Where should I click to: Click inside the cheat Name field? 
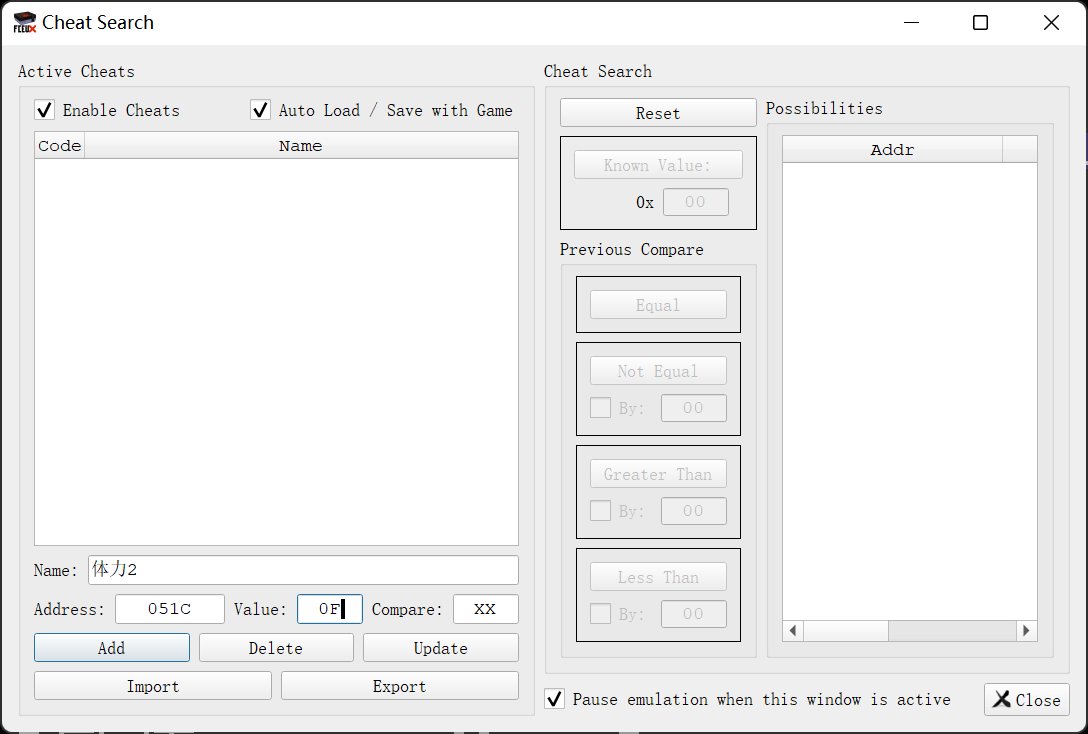[303, 570]
